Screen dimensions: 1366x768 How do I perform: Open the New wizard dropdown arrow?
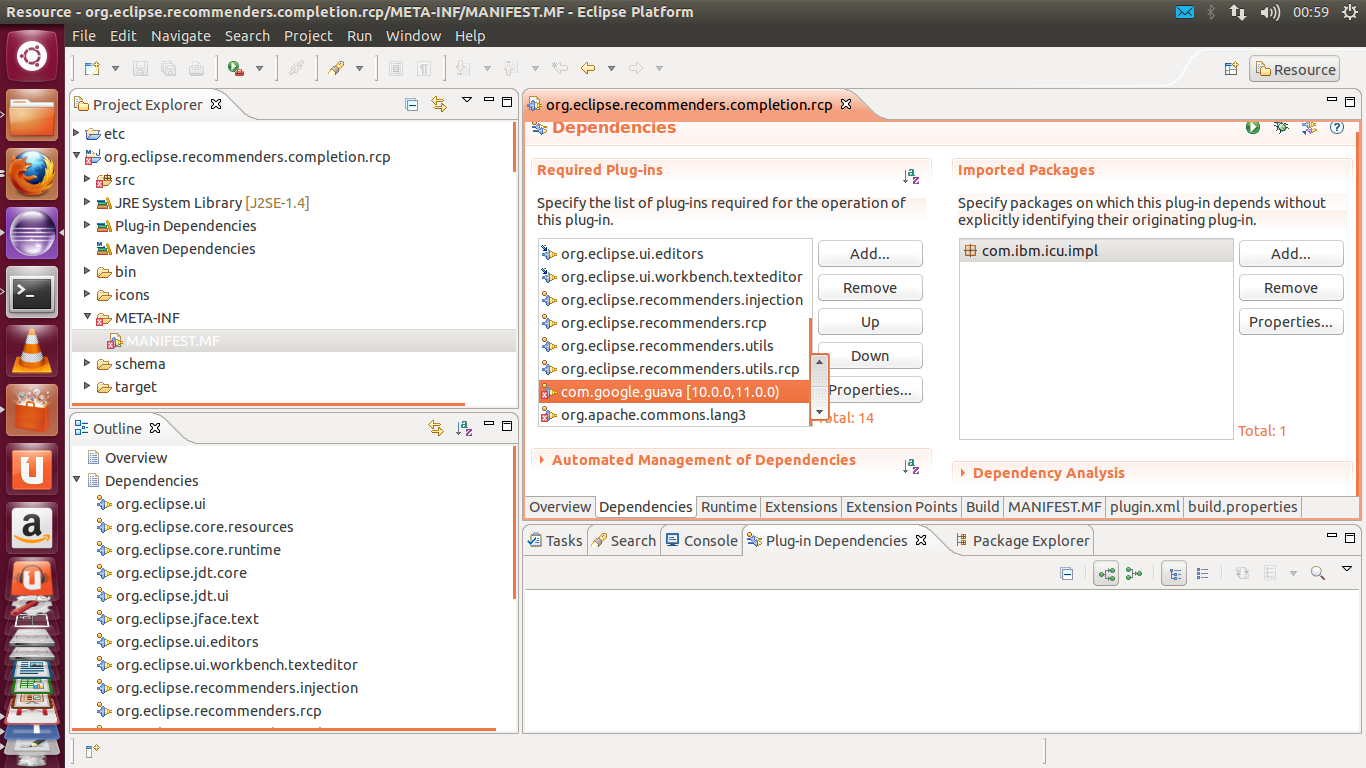pyautogui.click(x=115, y=69)
